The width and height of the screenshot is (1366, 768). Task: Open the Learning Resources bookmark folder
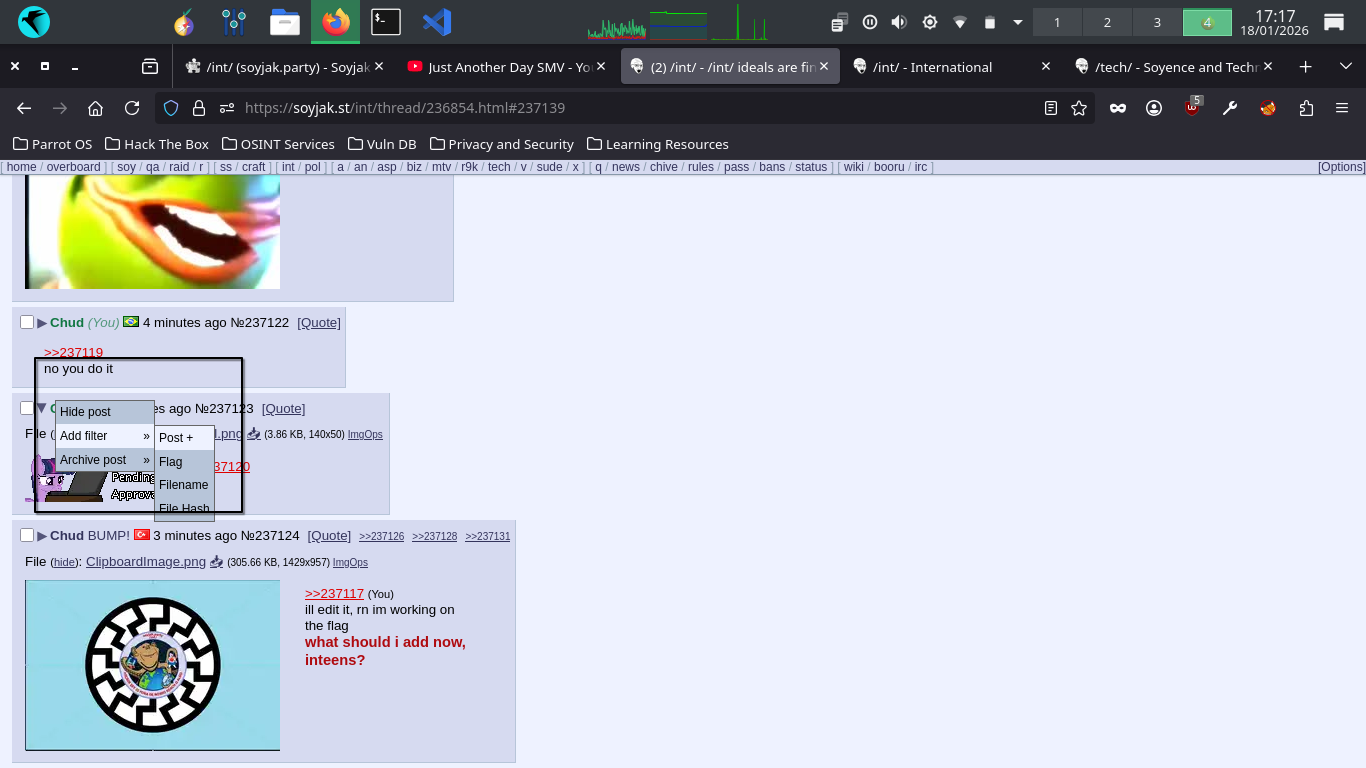coord(658,144)
